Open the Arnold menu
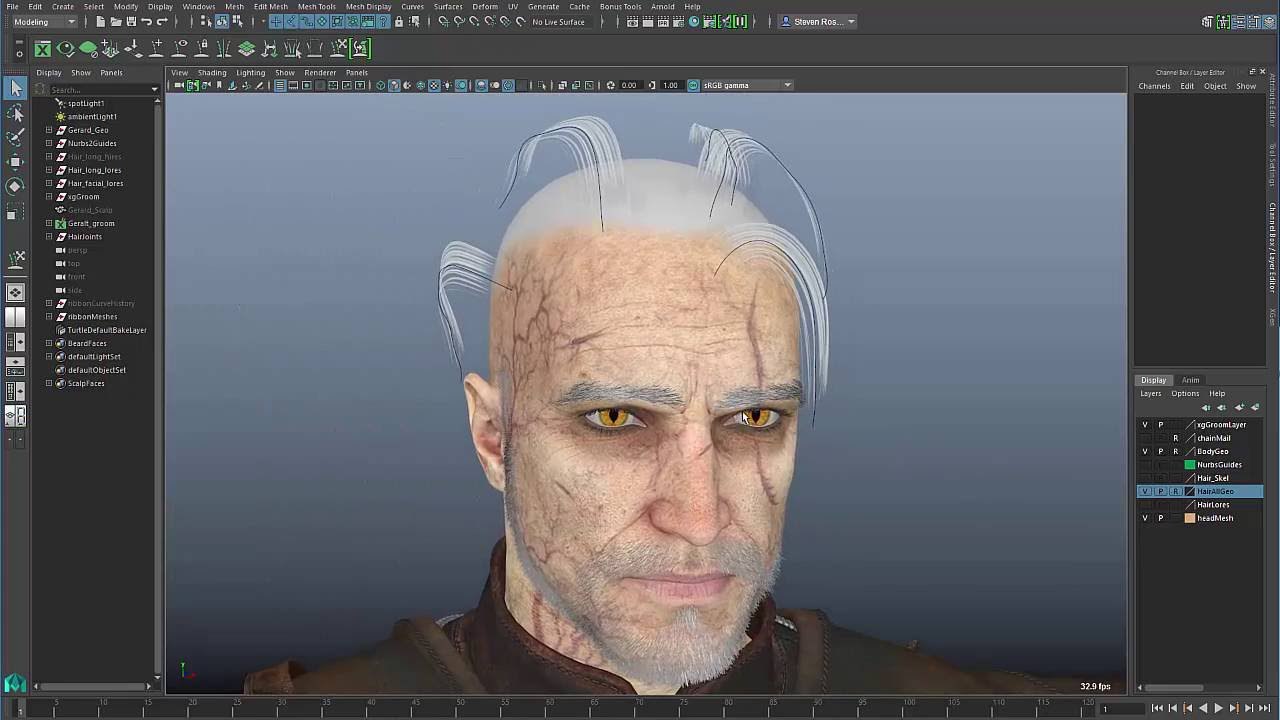The image size is (1280, 720). 662,6
